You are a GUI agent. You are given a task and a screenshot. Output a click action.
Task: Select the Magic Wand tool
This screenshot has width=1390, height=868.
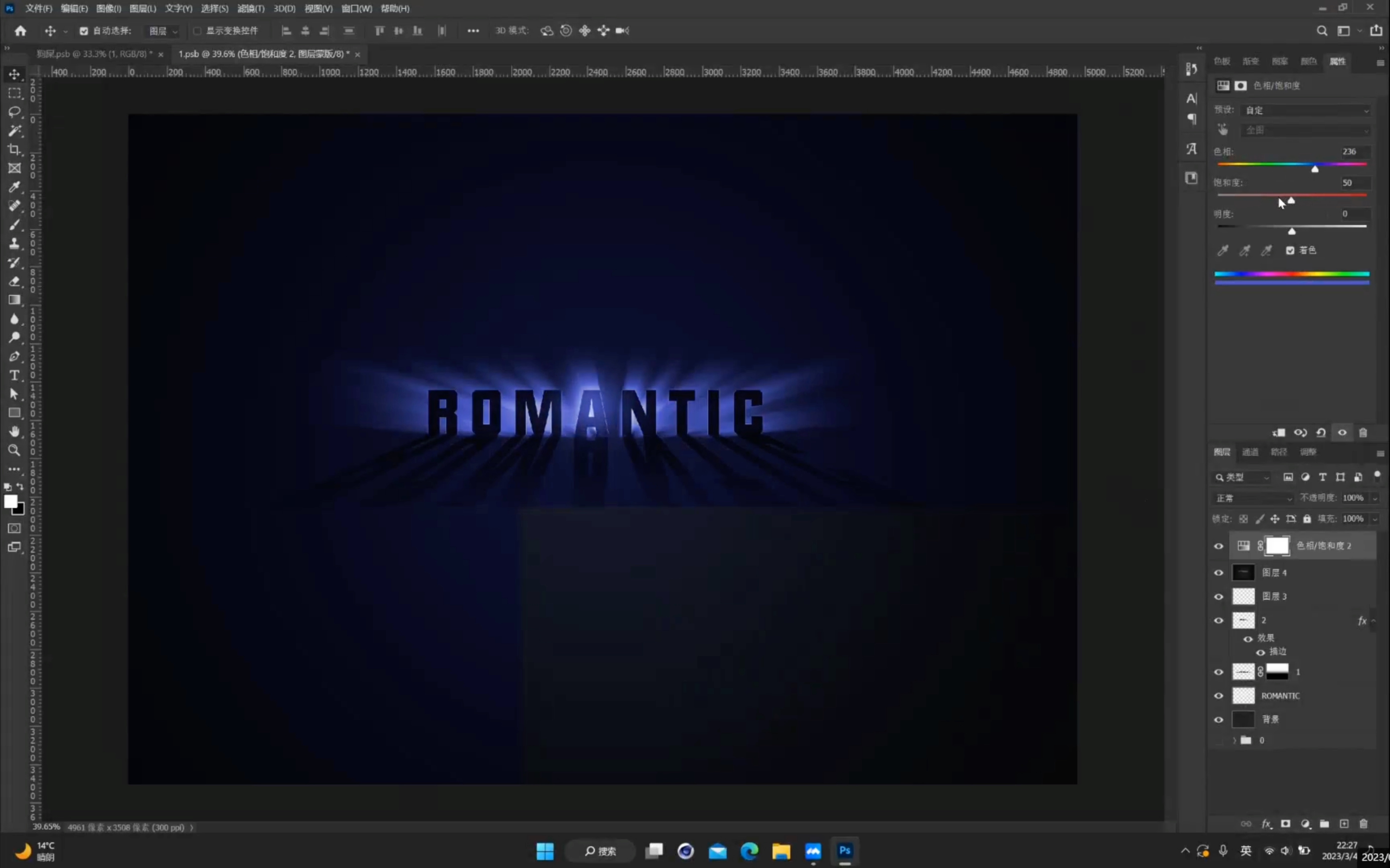coord(14,131)
